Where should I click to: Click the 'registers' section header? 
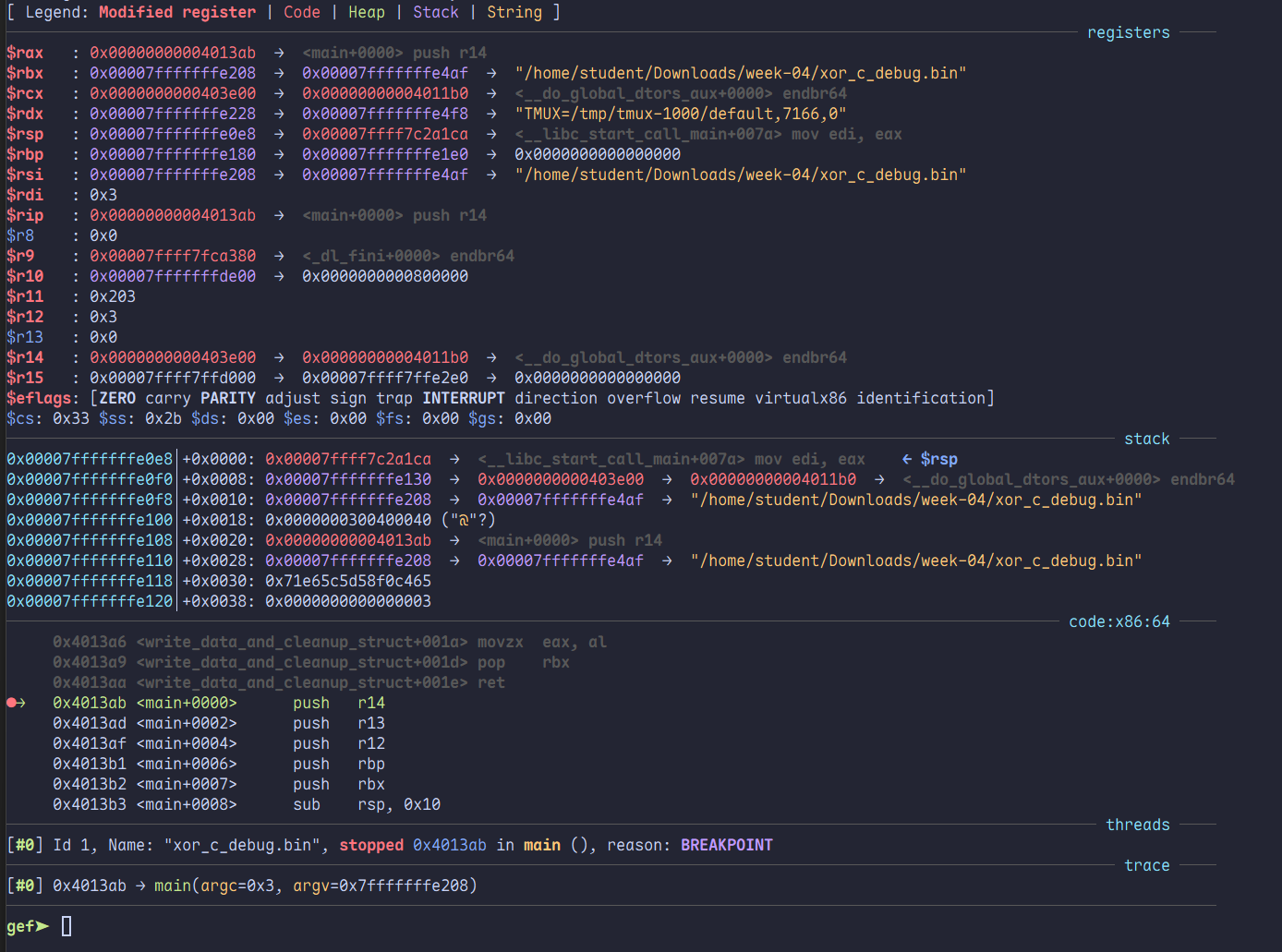[x=1128, y=32]
